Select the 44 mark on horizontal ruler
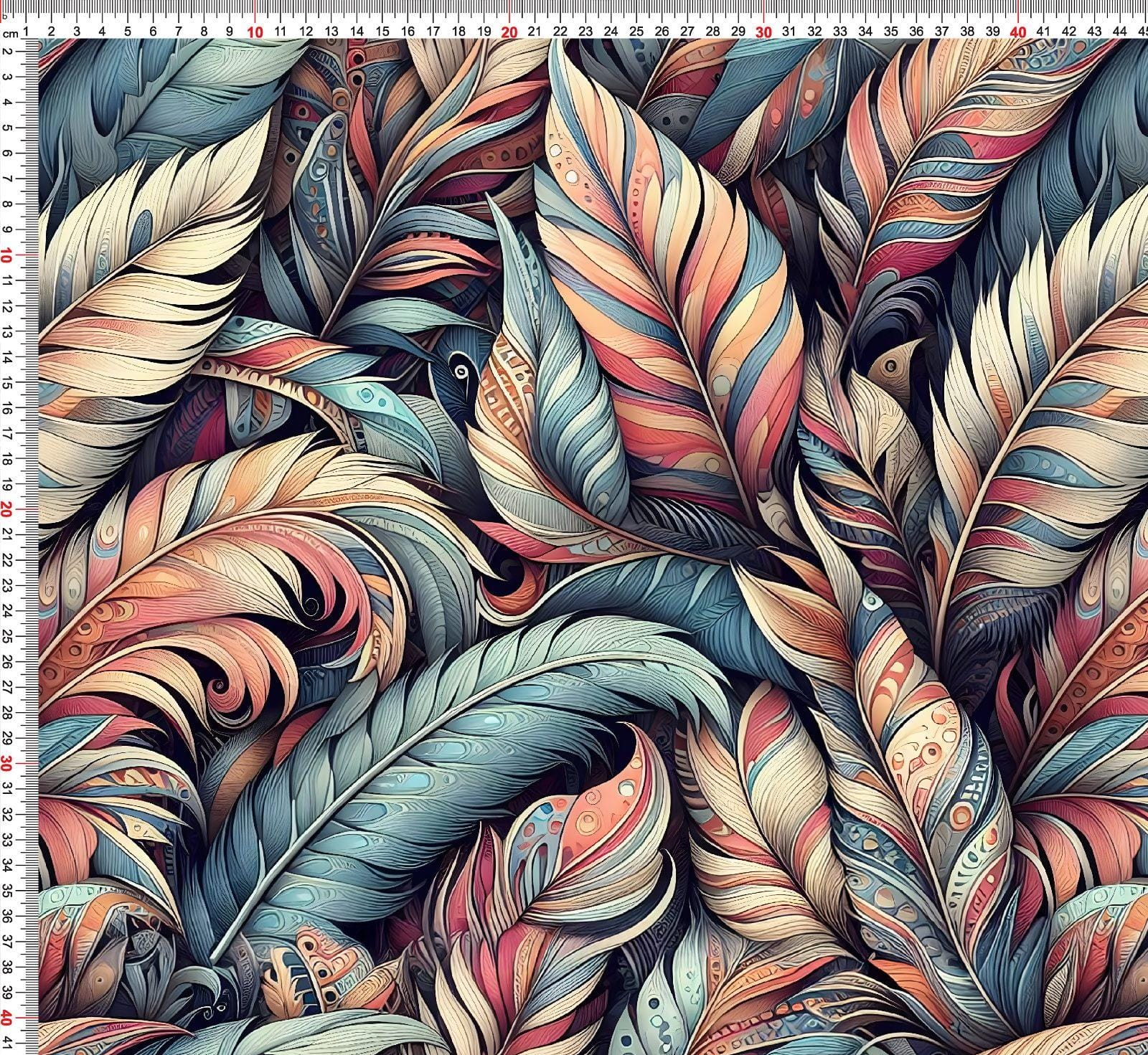The width and height of the screenshot is (1148, 1055). click(1120, 32)
